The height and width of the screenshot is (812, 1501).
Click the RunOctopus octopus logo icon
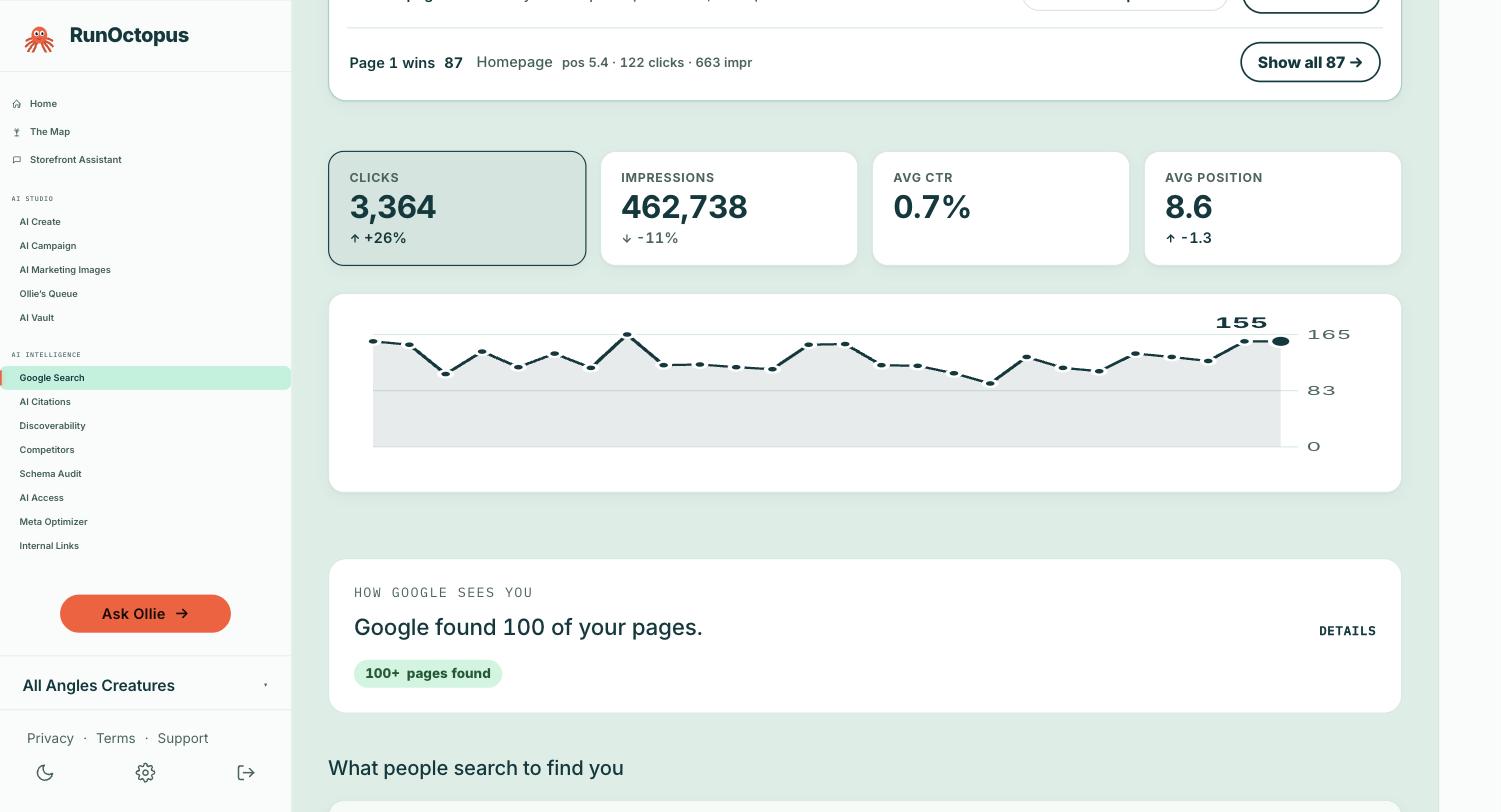click(x=39, y=39)
